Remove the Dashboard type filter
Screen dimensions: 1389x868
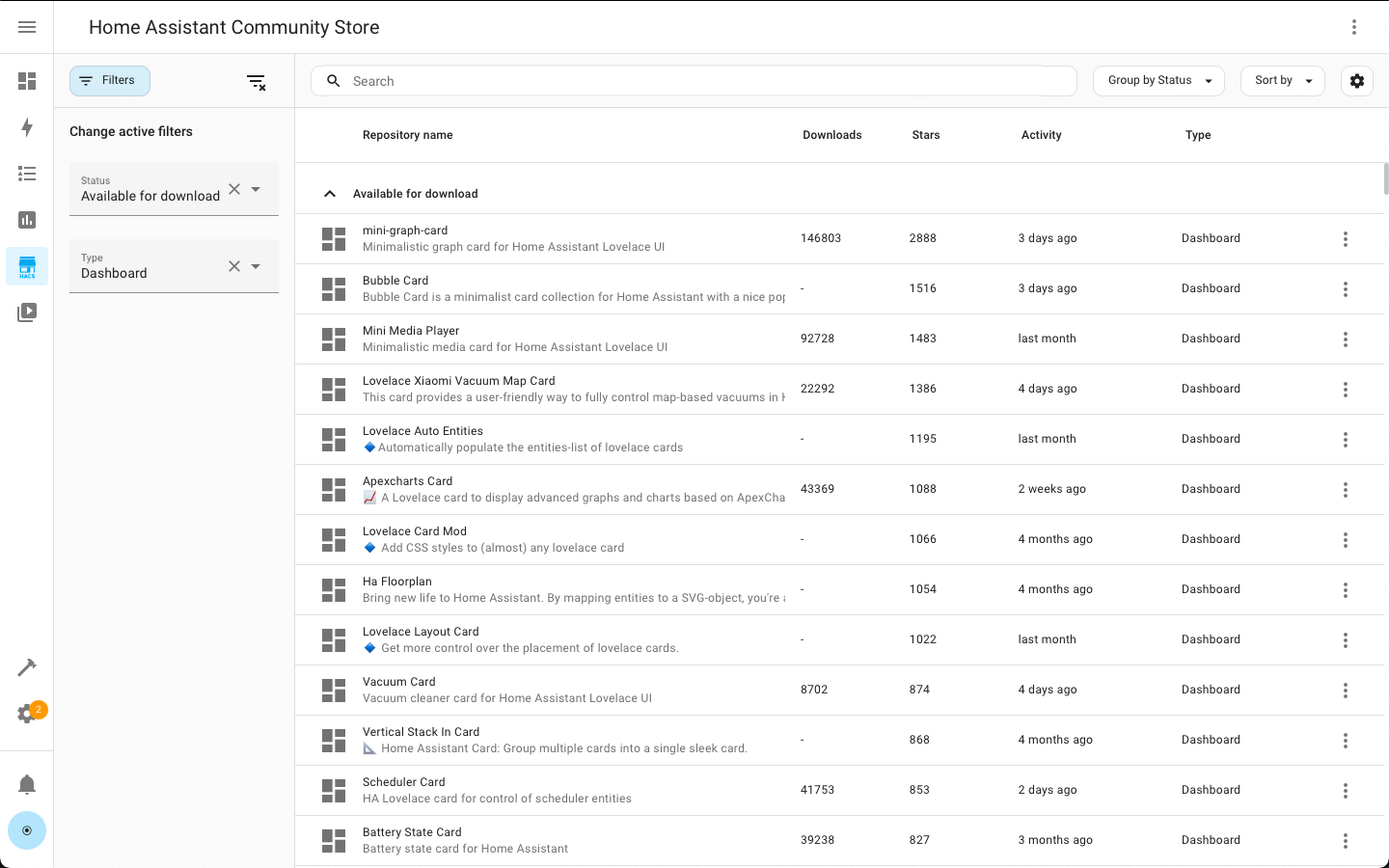(x=233, y=266)
